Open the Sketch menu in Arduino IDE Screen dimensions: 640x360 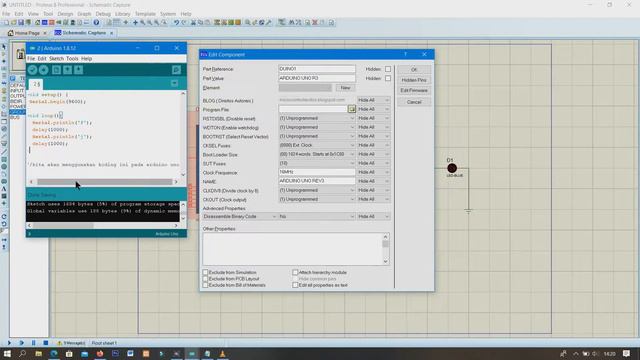56,59
